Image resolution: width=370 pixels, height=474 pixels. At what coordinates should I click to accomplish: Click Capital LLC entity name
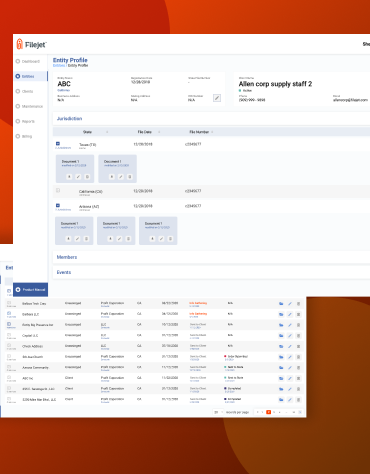[30, 336]
